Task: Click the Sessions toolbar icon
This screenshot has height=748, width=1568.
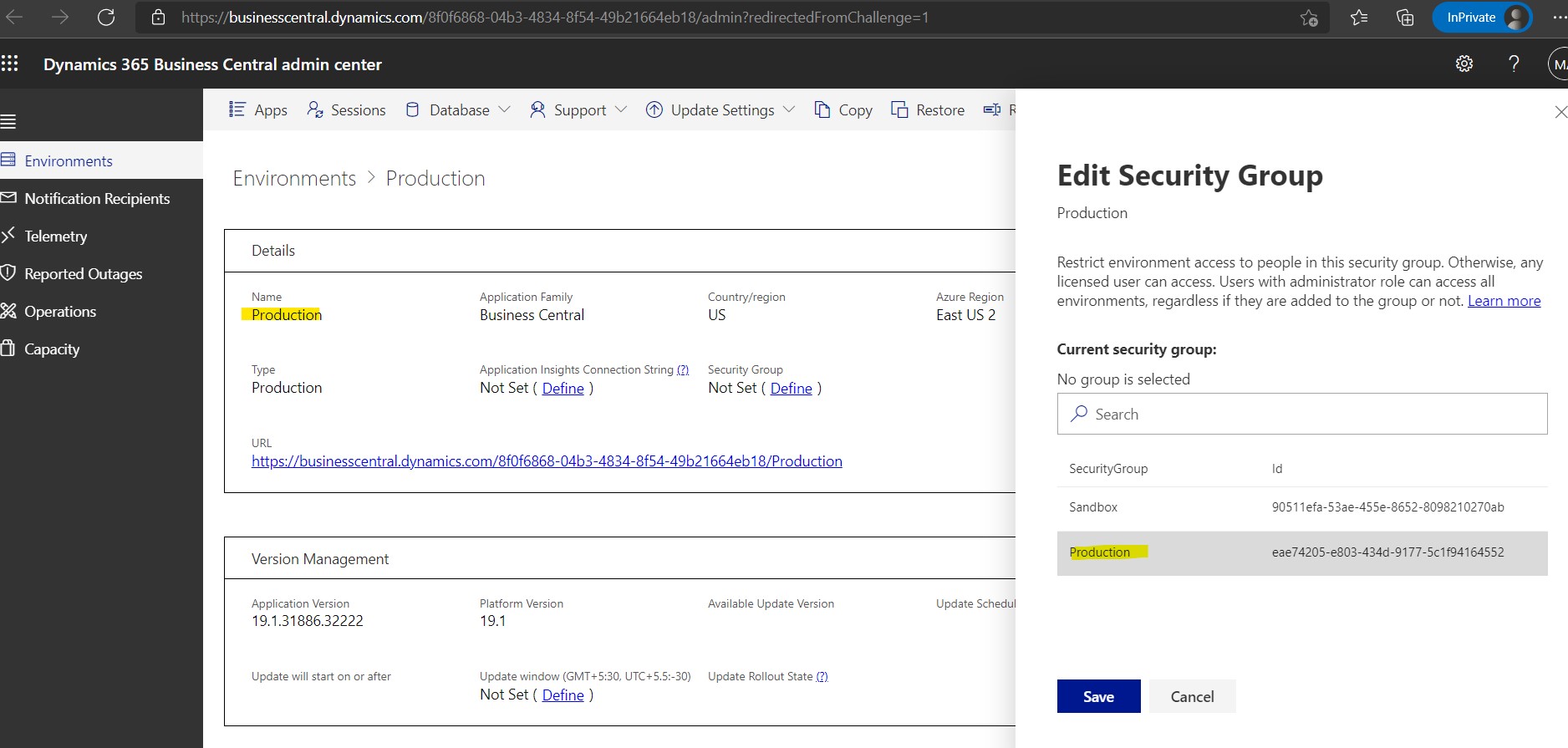Action: tap(315, 109)
